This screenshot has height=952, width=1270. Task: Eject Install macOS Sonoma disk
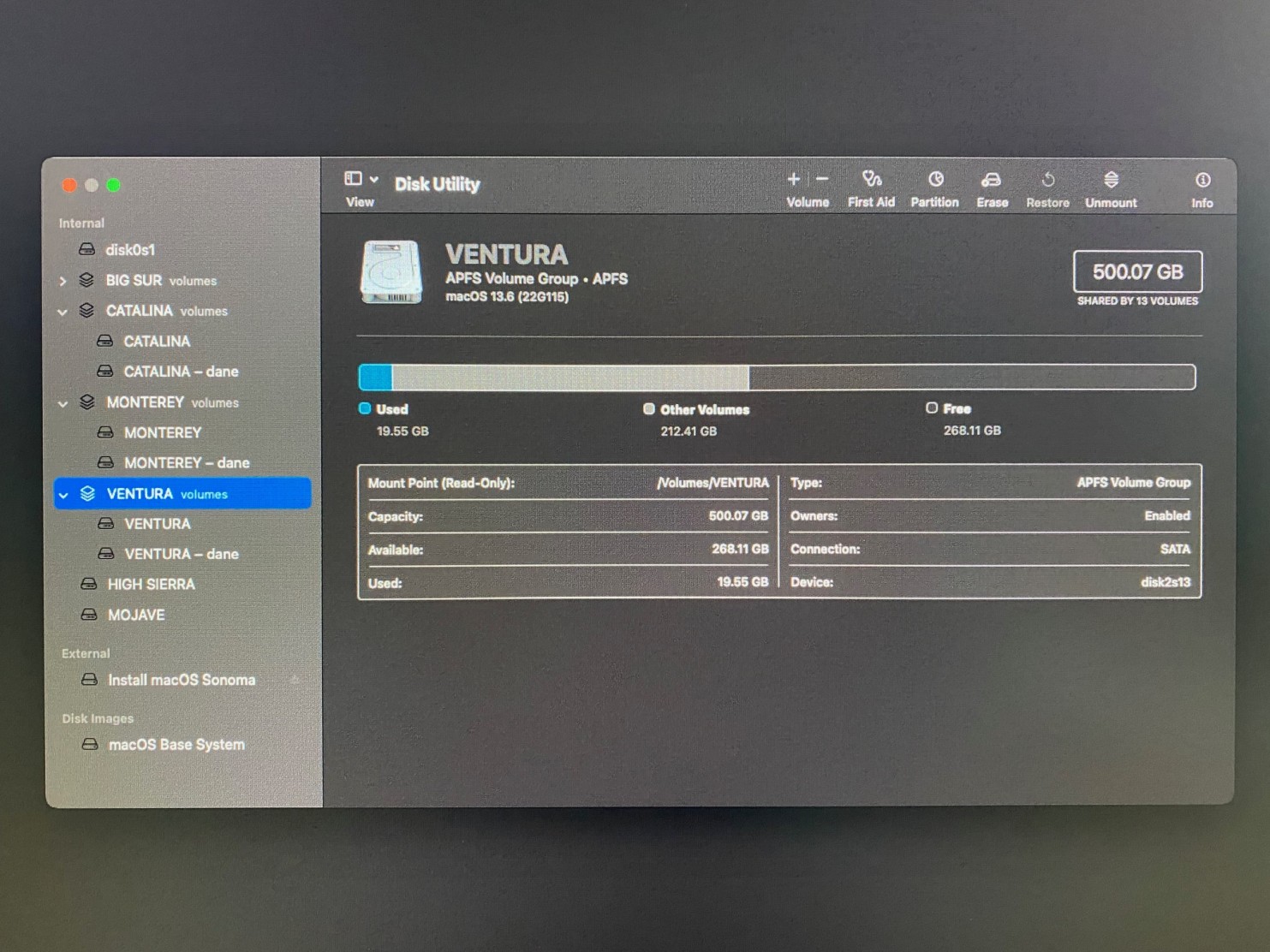click(x=295, y=680)
